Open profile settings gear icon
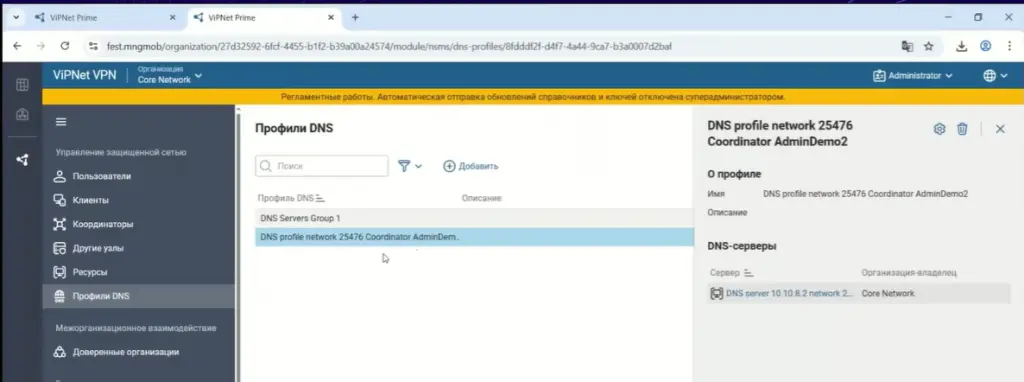 click(939, 129)
